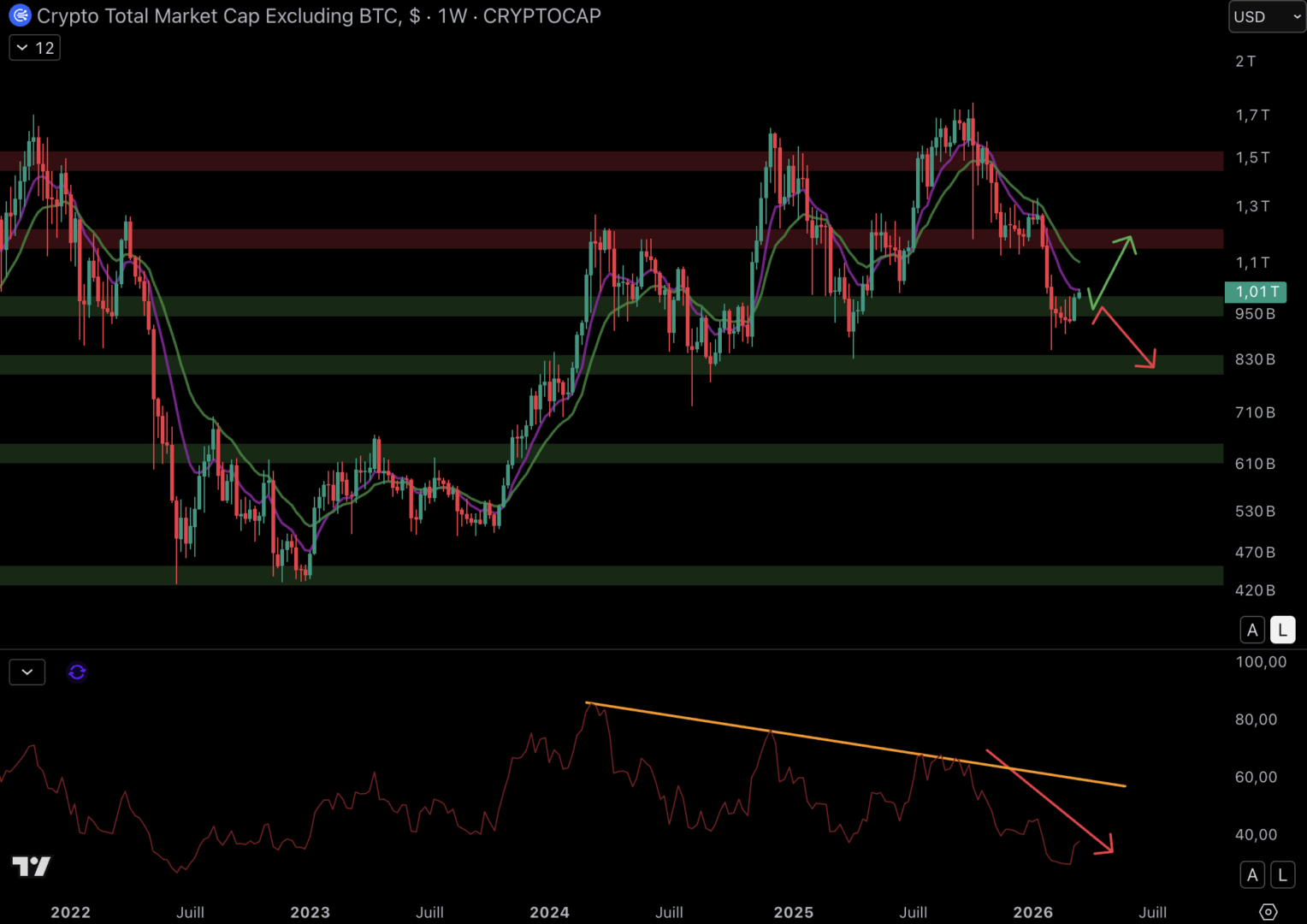The height and width of the screenshot is (924, 1307).
Task: Select the orange trendline on the oscillator
Action: point(855,743)
